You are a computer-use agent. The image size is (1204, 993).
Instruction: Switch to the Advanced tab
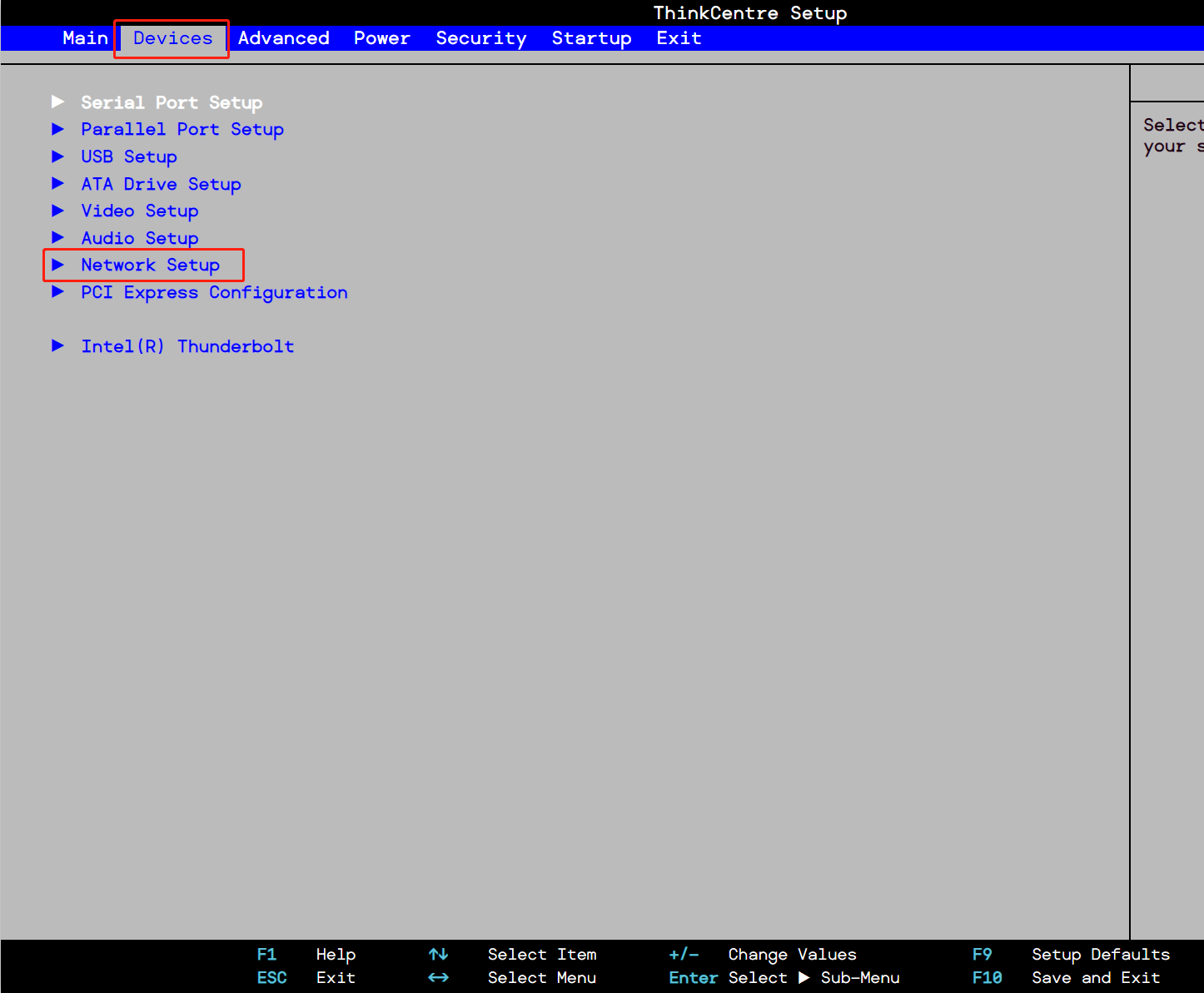click(x=283, y=38)
